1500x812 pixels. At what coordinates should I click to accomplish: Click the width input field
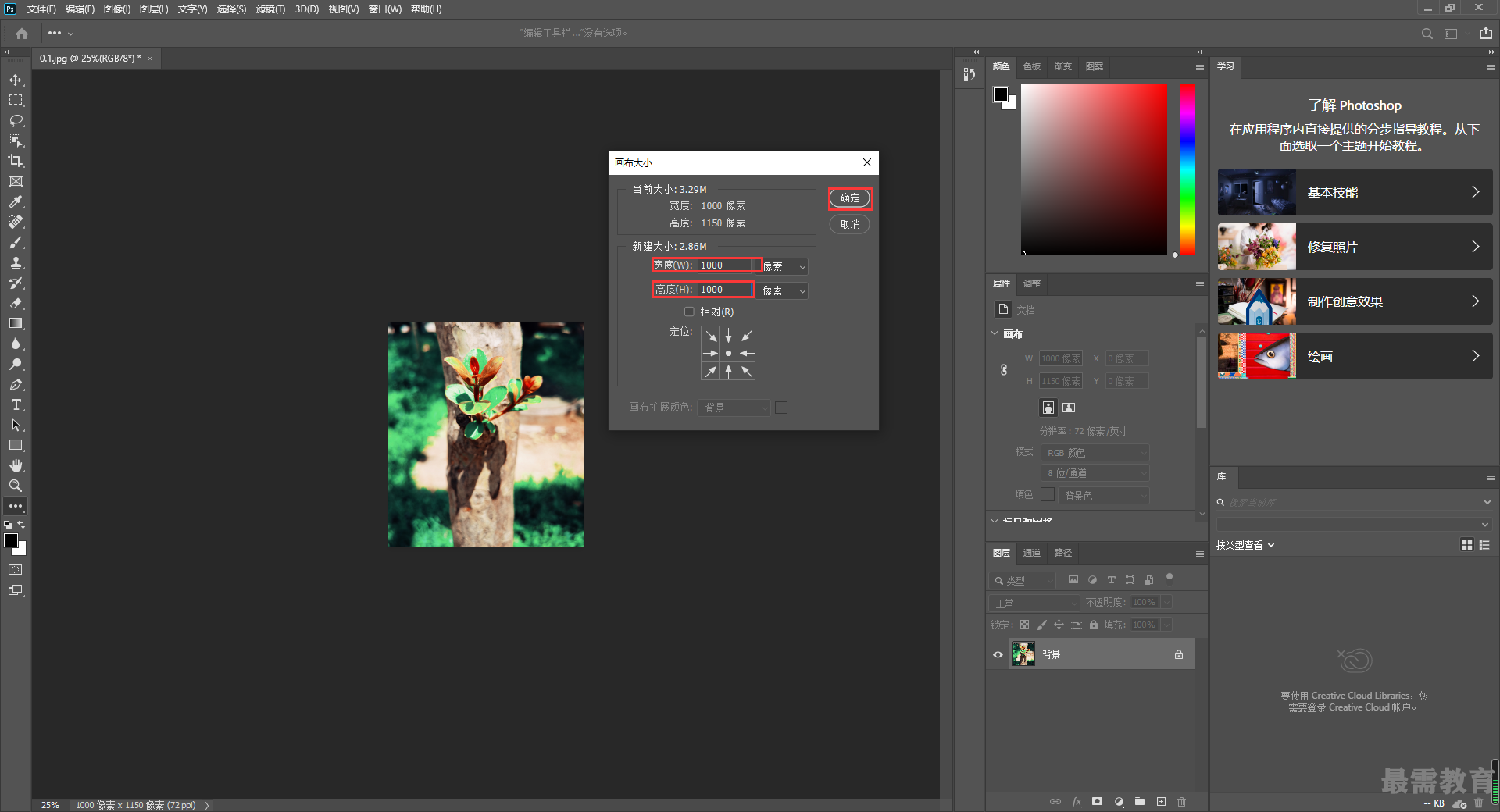click(727, 265)
